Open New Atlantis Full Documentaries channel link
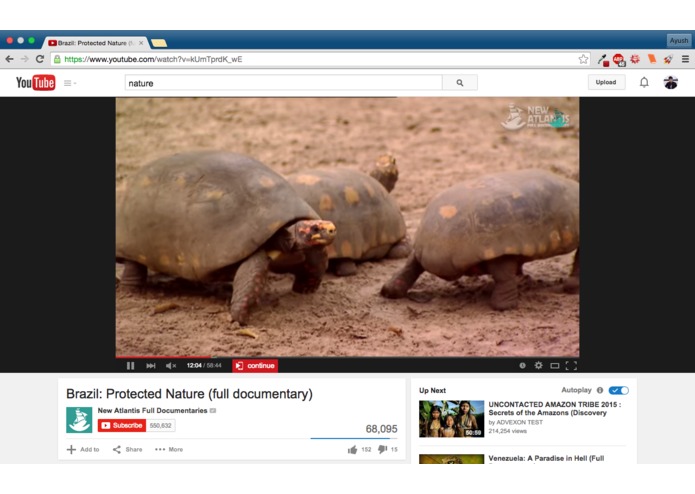Screen dimensions: 695x494 point(152,411)
